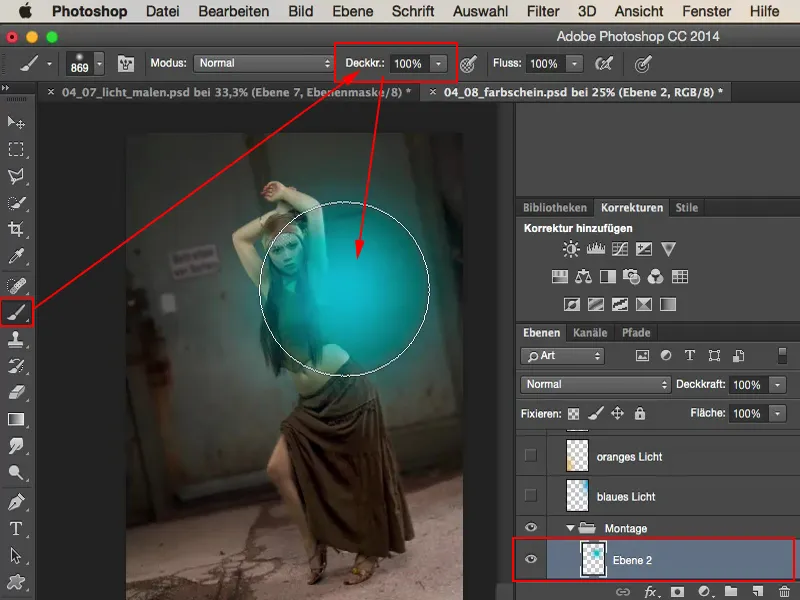Filter layers by pixel layers
The image size is (800, 600).
click(642, 356)
